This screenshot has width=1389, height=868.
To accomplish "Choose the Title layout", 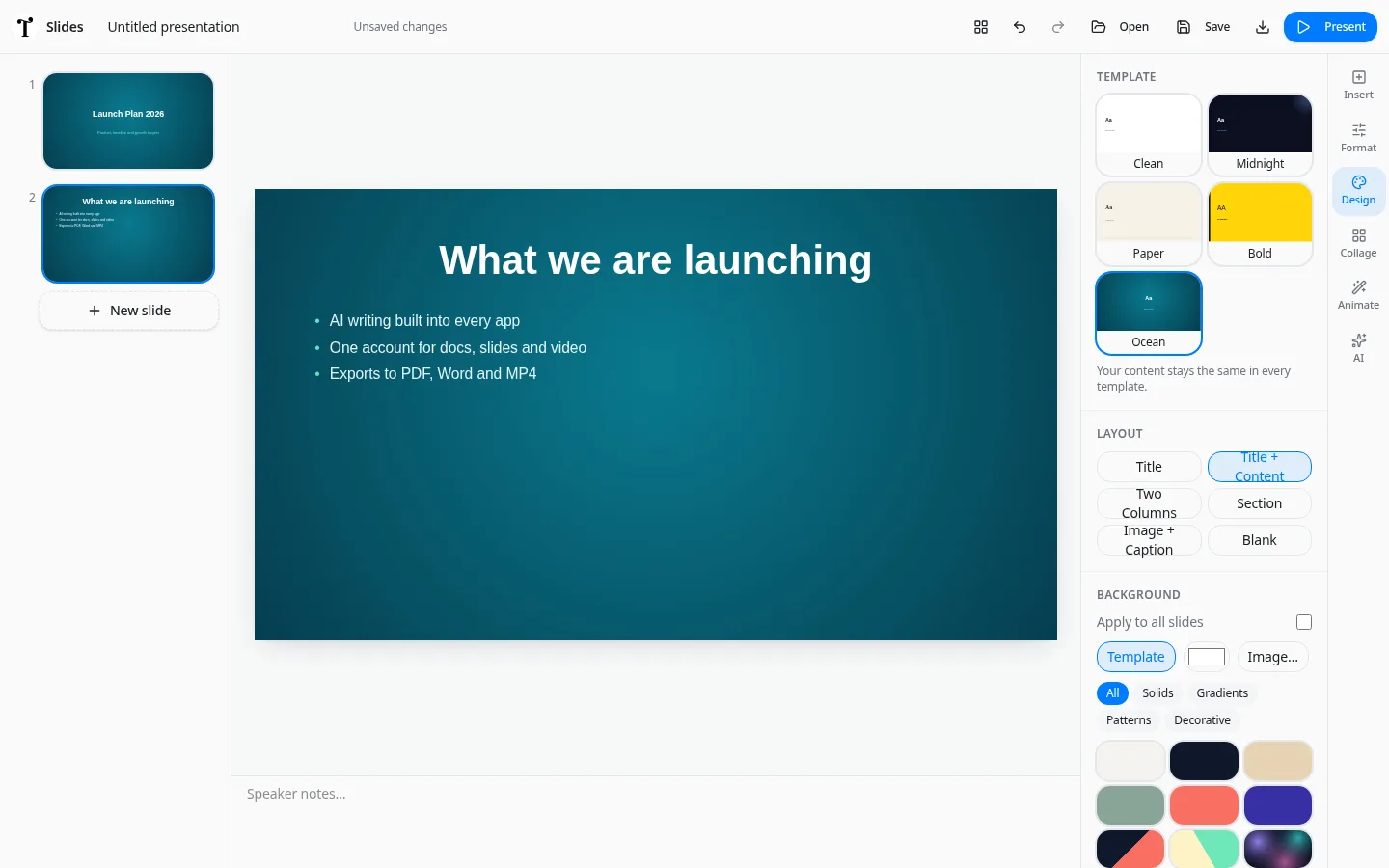I will (x=1149, y=467).
